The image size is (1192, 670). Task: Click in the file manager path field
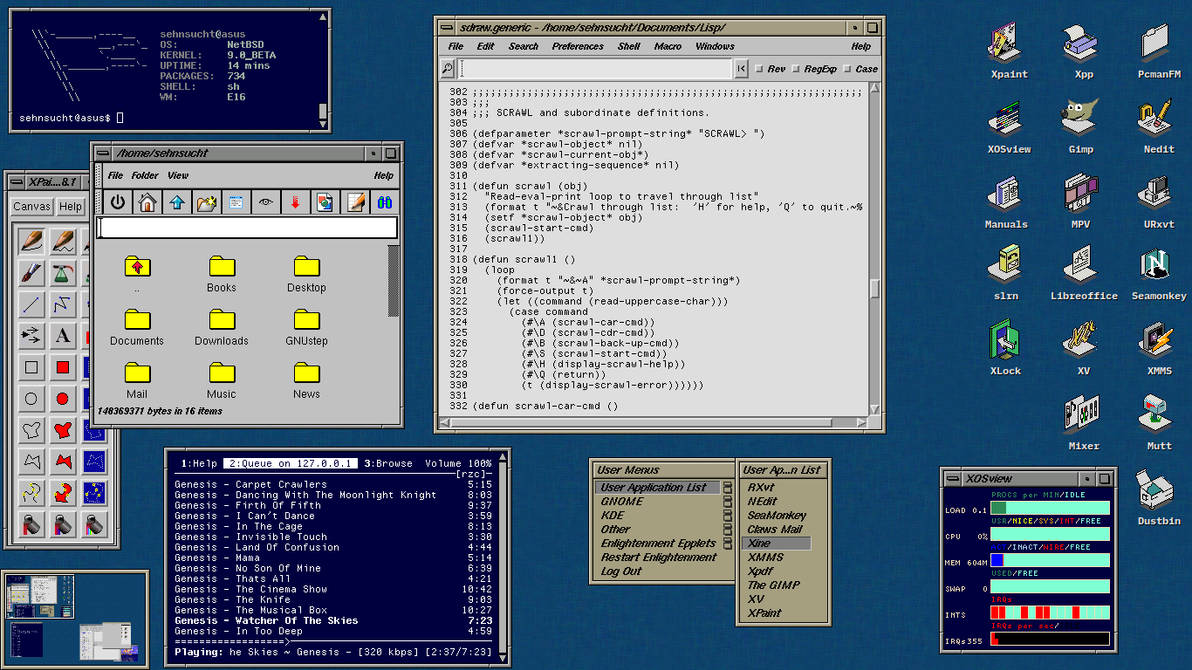(x=248, y=227)
